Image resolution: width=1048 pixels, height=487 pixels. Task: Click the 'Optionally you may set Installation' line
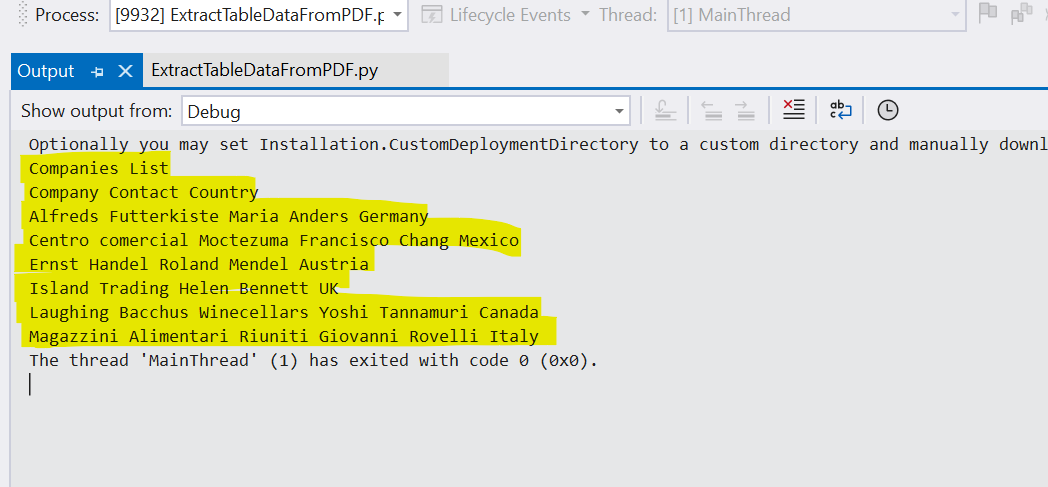[x=538, y=144]
